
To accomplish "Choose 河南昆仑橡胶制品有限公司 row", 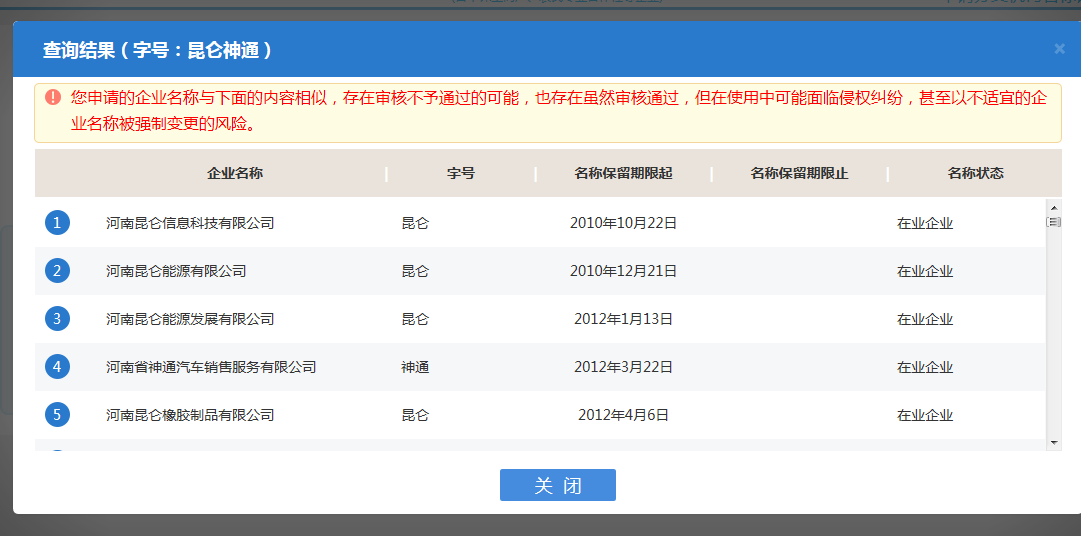I will [x=190, y=415].
